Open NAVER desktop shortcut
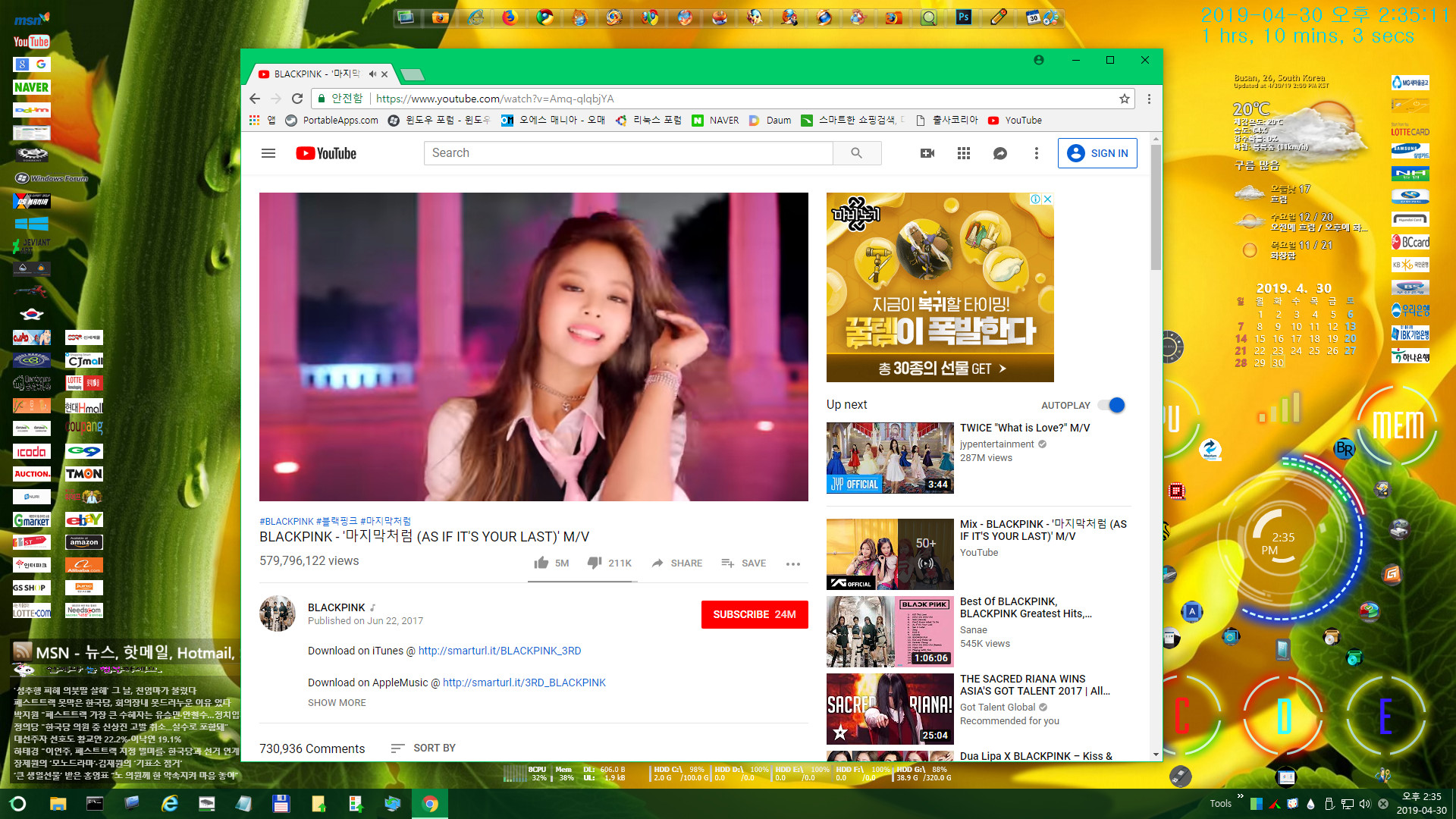1456x819 pixels. tap(32, 87)
